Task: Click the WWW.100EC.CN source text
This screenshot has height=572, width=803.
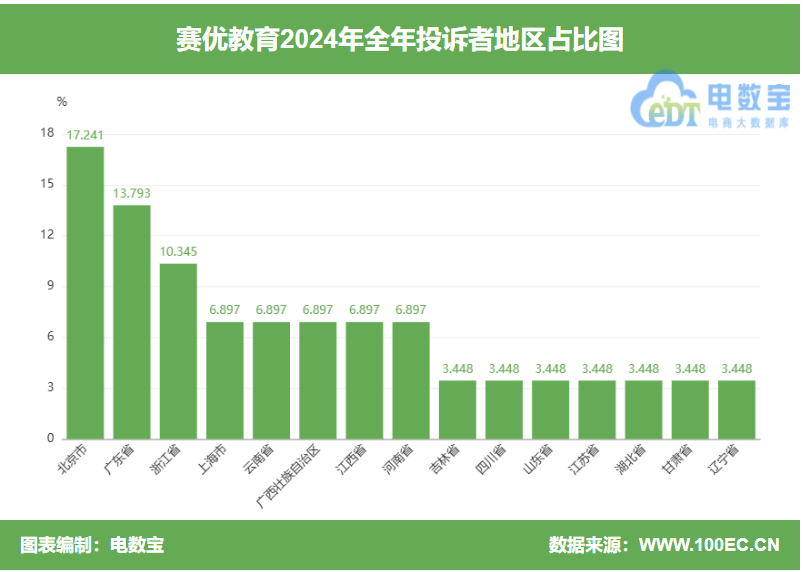Action: click(709, 545)
